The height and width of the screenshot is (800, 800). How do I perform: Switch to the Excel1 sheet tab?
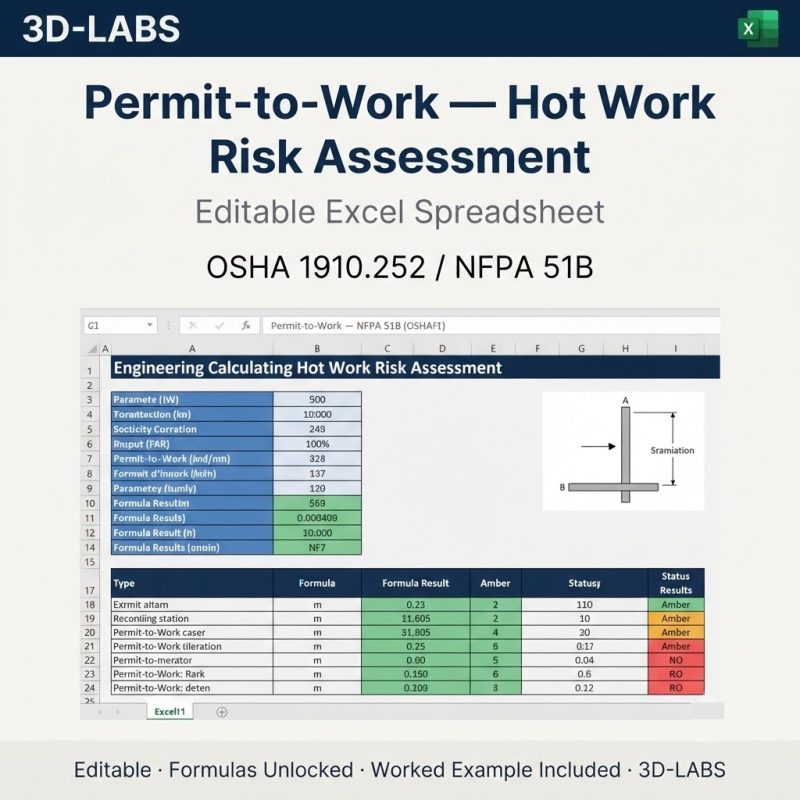tap(169, 711)
